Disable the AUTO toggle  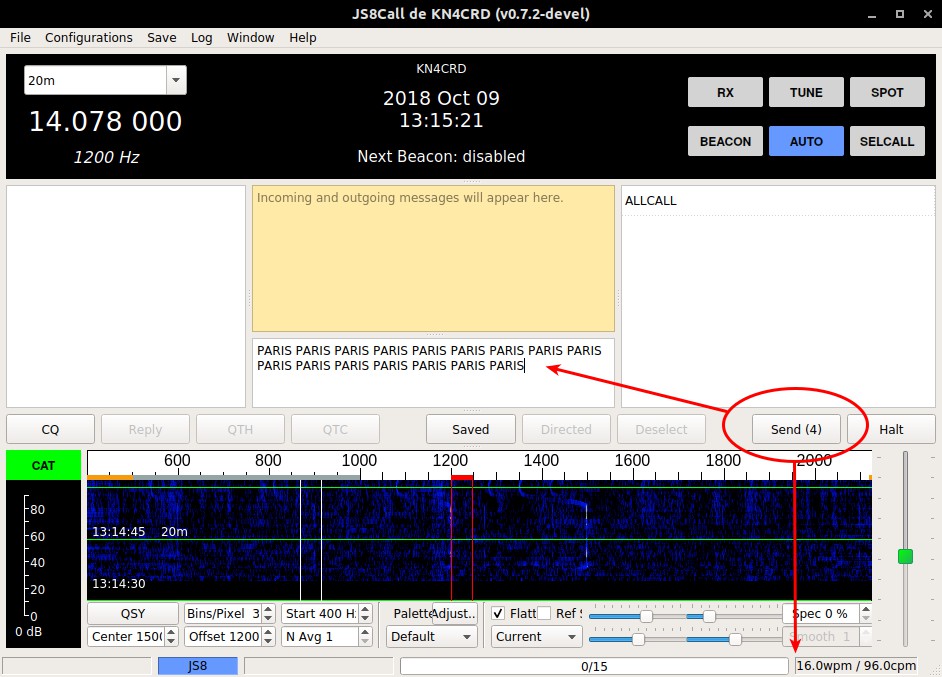point(806,141)
